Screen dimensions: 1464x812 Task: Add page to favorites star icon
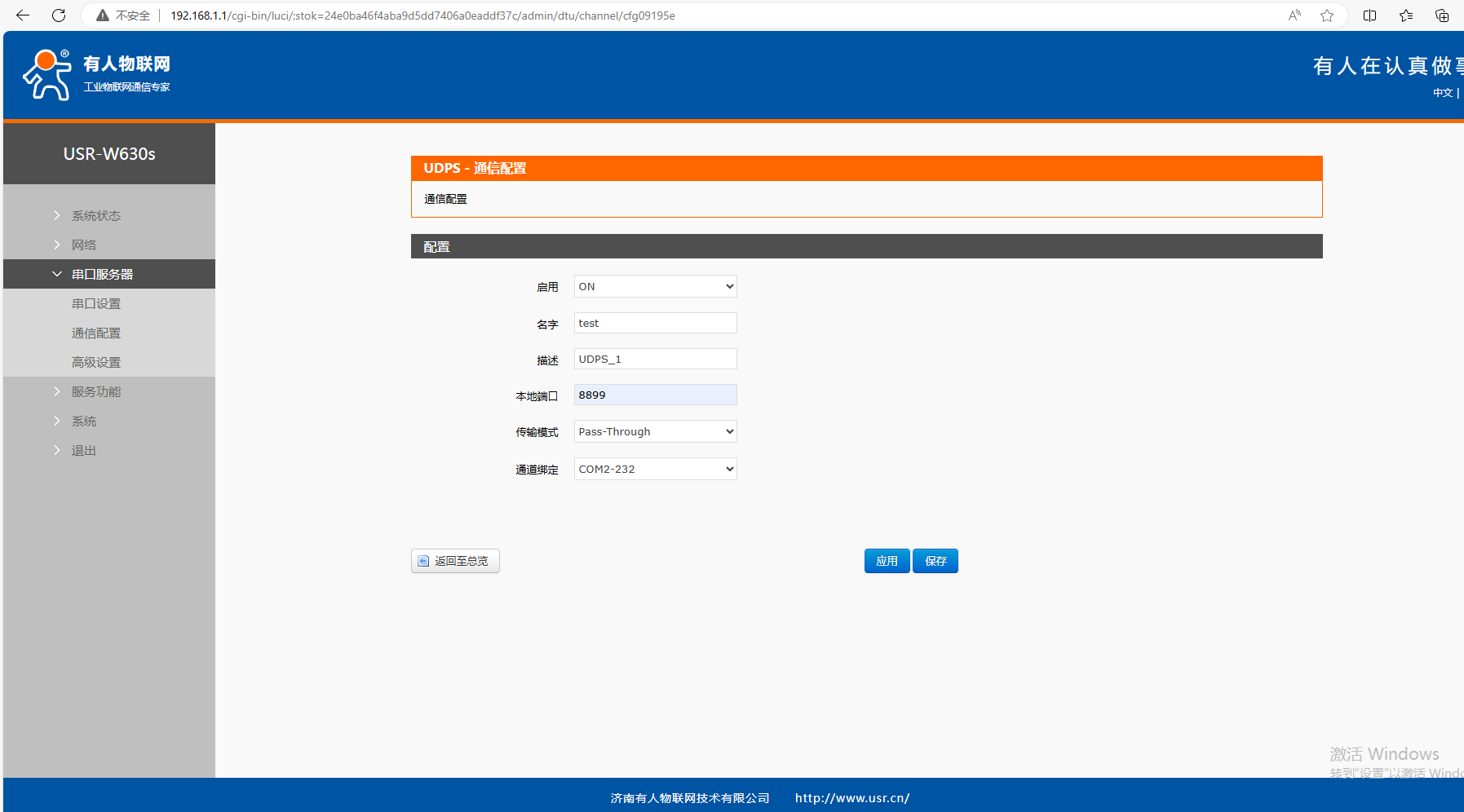(1327, 15)
